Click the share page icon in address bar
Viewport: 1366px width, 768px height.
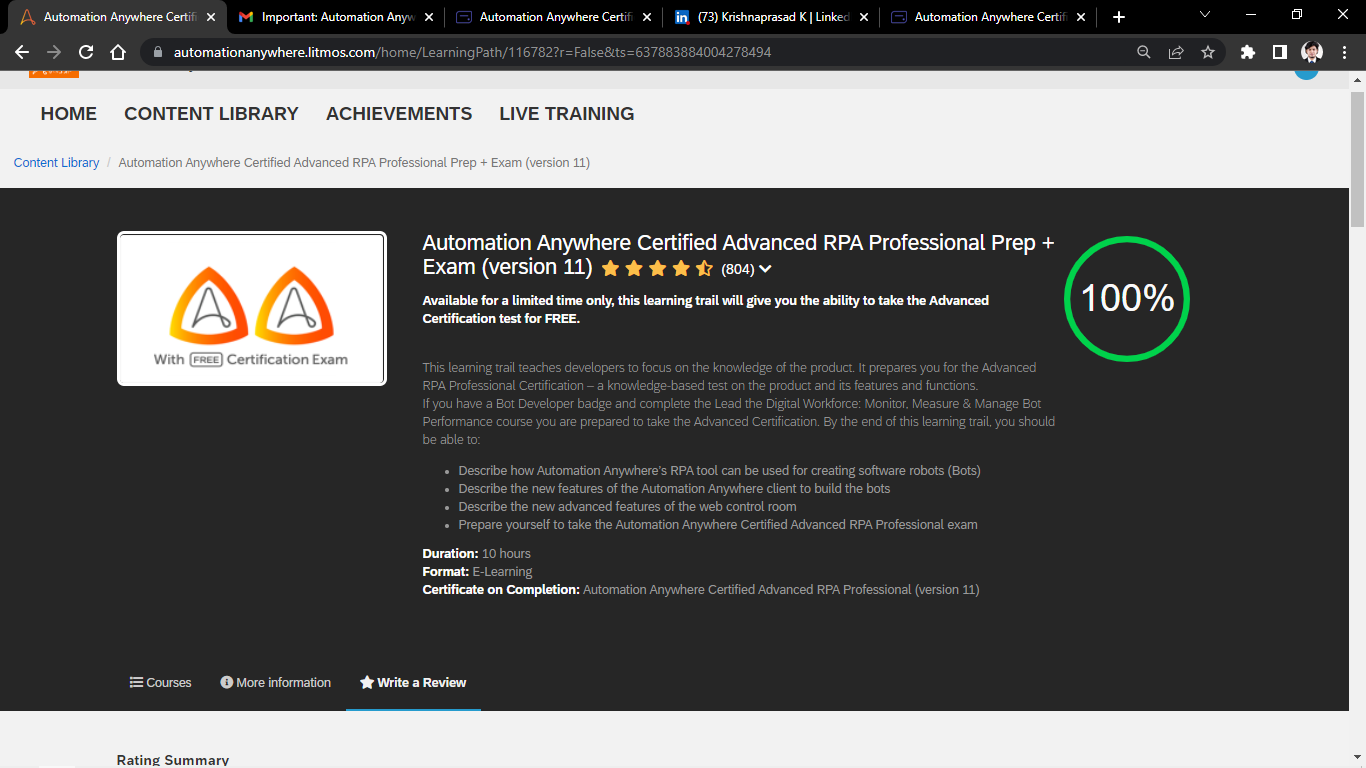[1176, 52]
